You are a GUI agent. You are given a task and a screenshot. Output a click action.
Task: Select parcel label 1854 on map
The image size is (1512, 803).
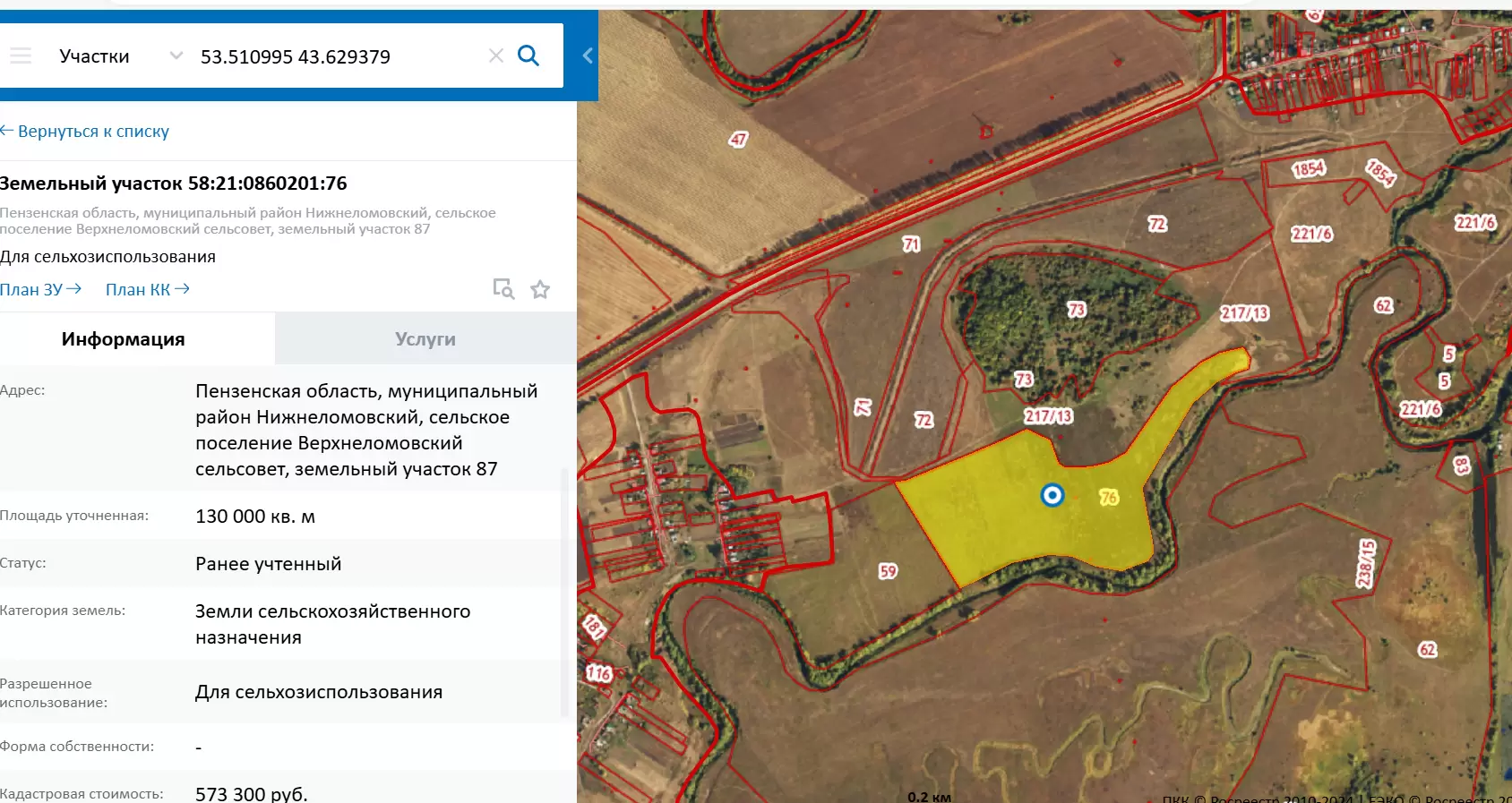pos(1308,168)
